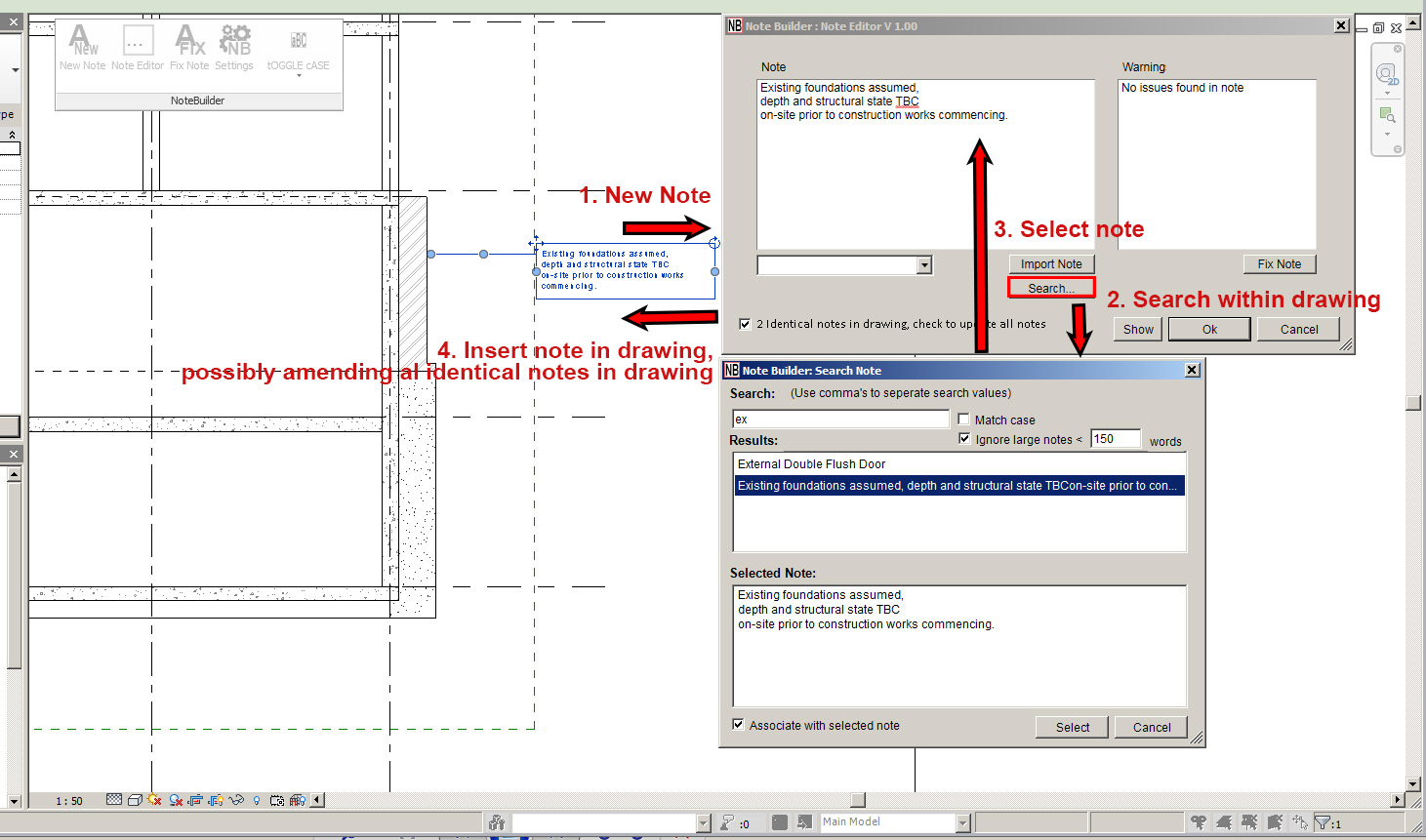1426x840 pixels.
Task: Click the Fix Note button in Note Editor
Action: tap(1280, 264)
